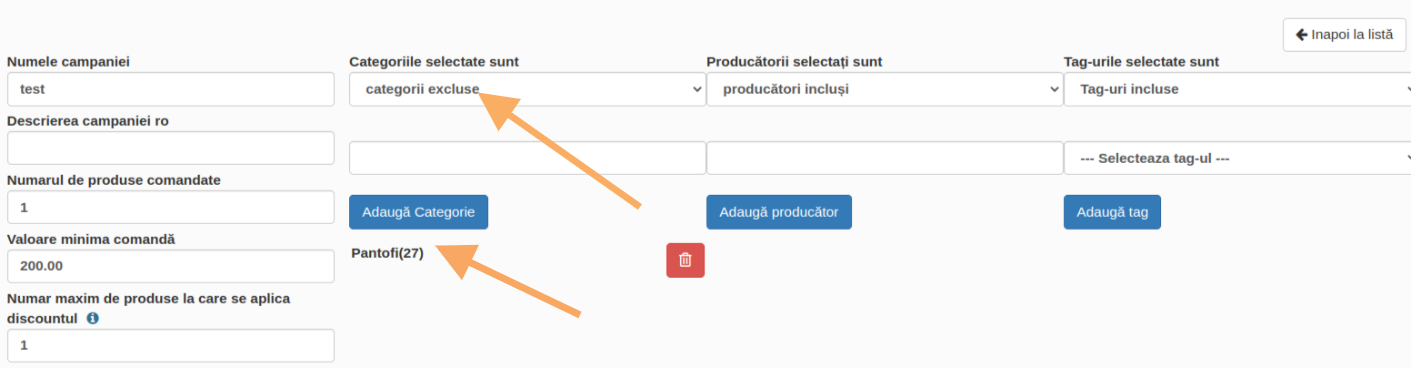Click the category search input field
The height and width of the screenshot is (368, 1411).
[527, 158]
